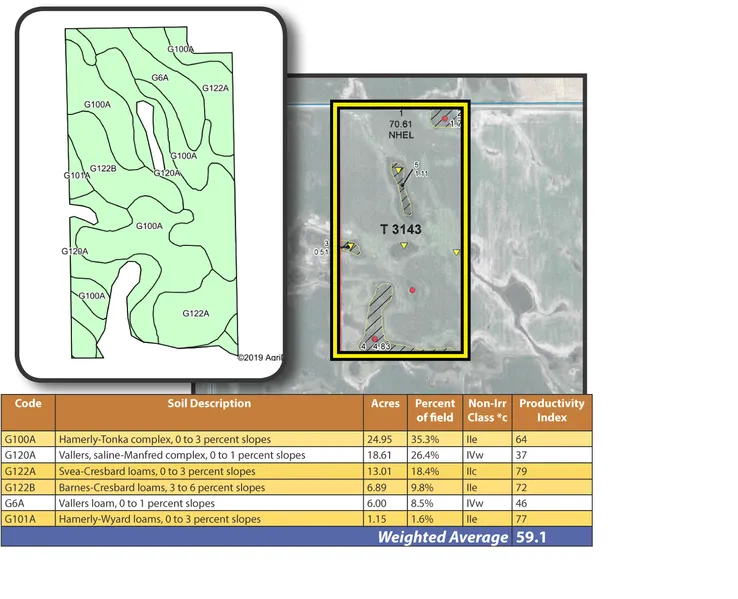Click the Code column header
738x599 pixels.
[28, 405]
